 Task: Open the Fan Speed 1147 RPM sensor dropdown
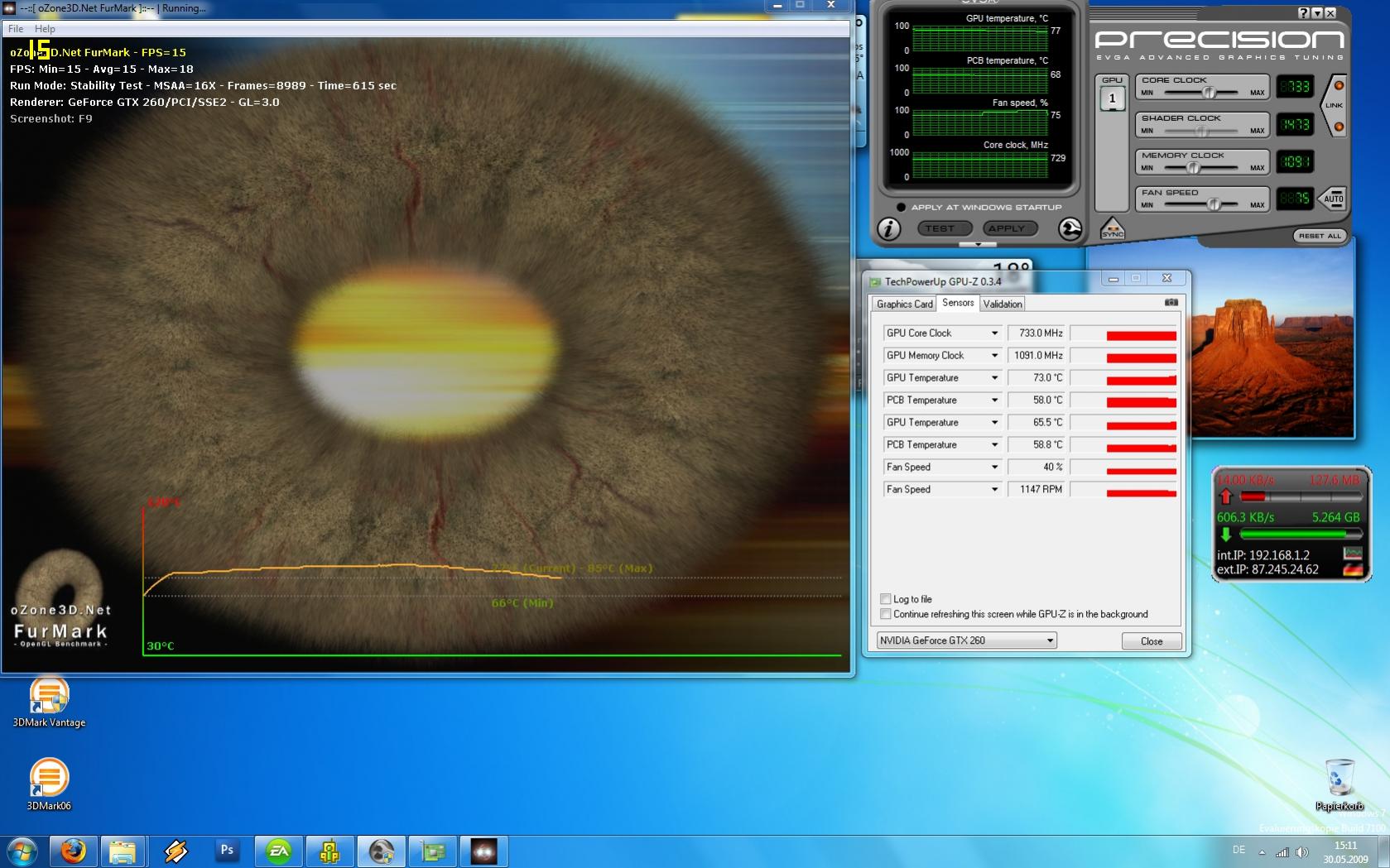click(x=994, y=490)
